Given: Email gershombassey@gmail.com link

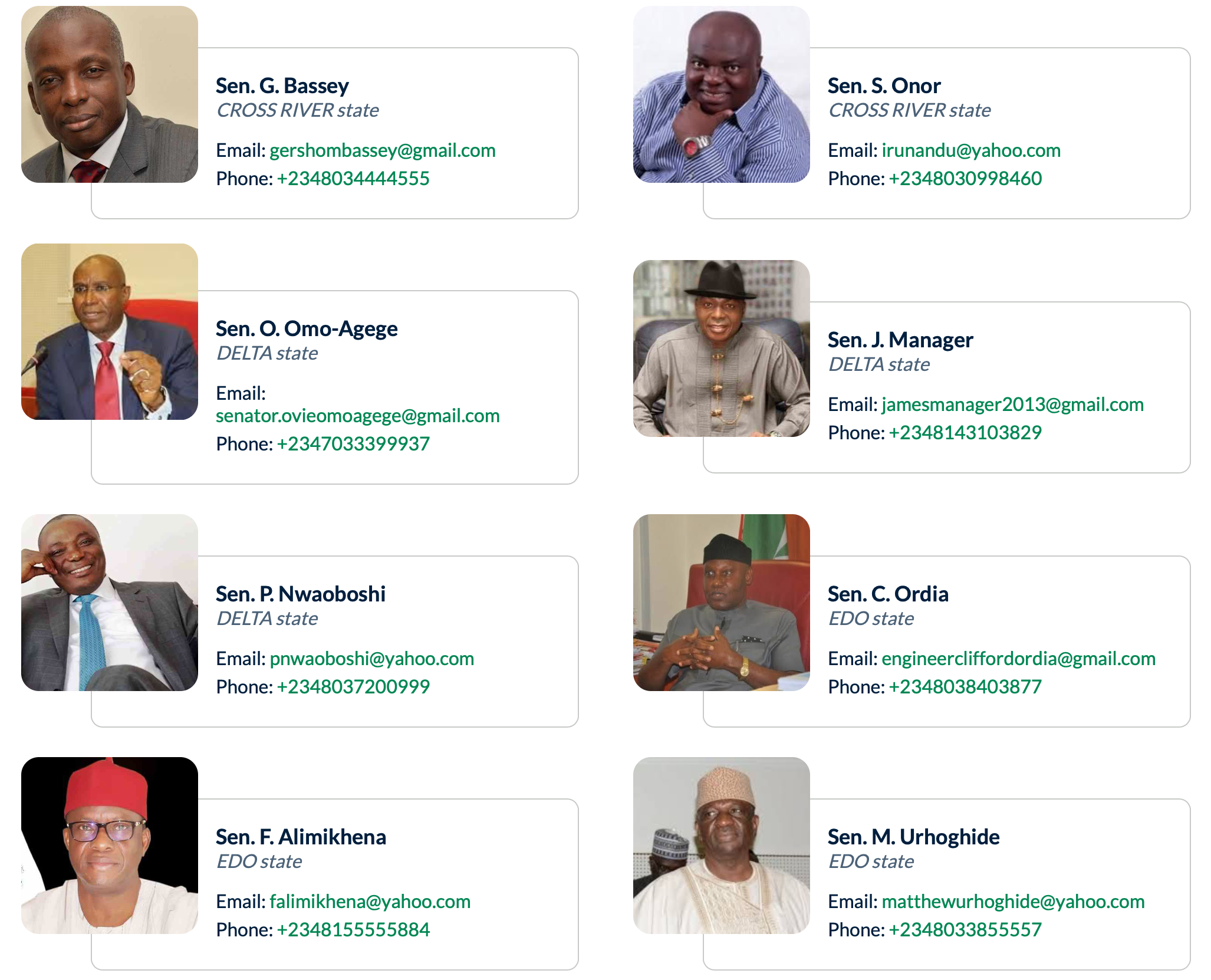Looking at the screenshot, I should (382, 150).
